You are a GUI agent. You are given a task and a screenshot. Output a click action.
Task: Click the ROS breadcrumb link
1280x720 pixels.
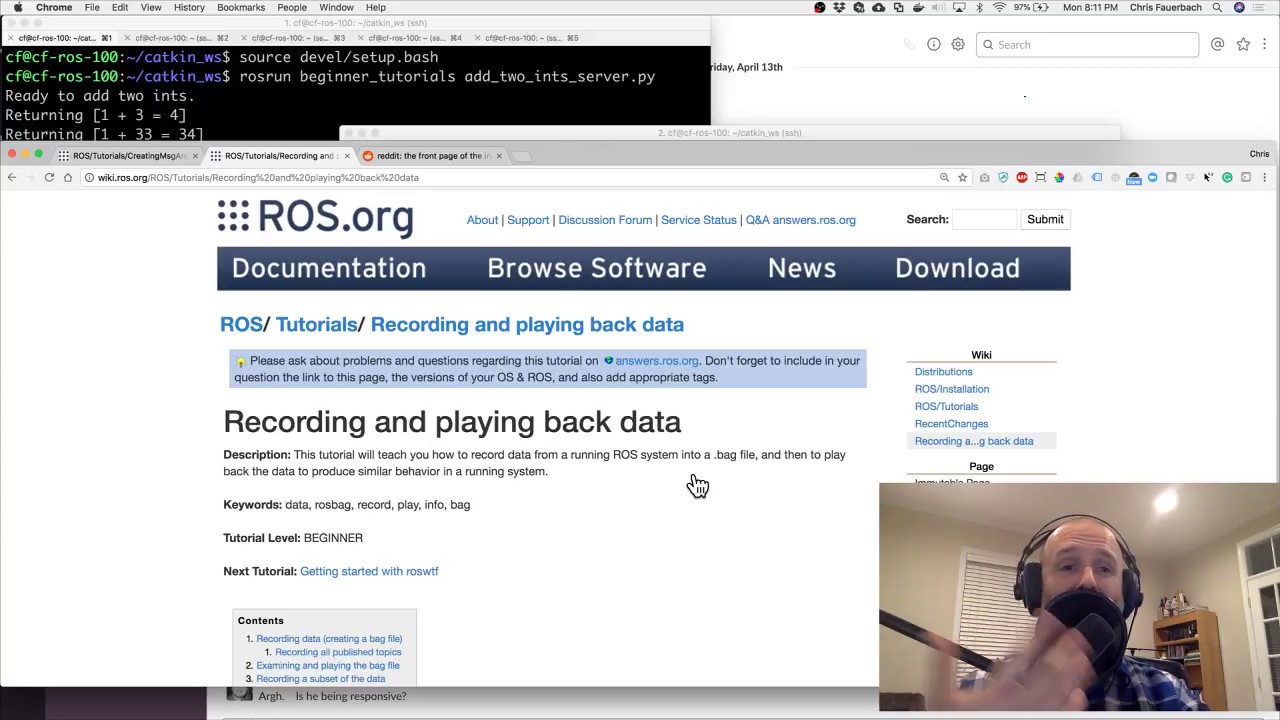[241, 324]
